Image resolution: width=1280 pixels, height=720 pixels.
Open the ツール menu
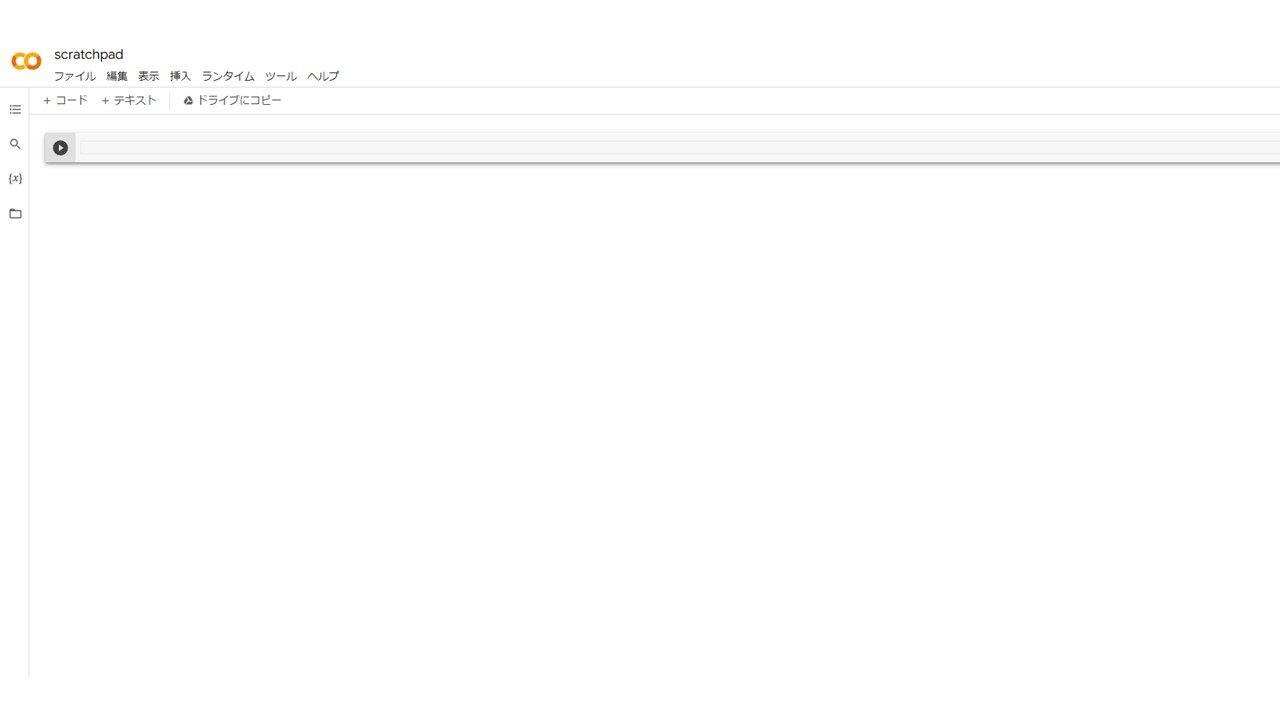[281, 76]
